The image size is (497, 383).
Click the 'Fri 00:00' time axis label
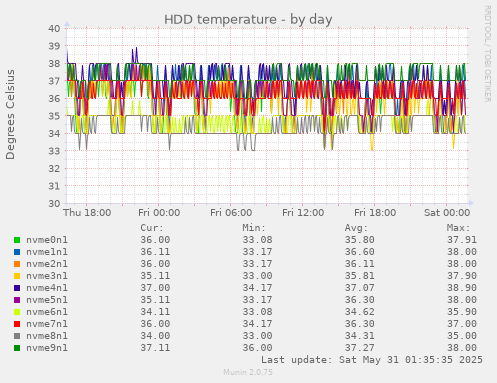coord(159,213)
